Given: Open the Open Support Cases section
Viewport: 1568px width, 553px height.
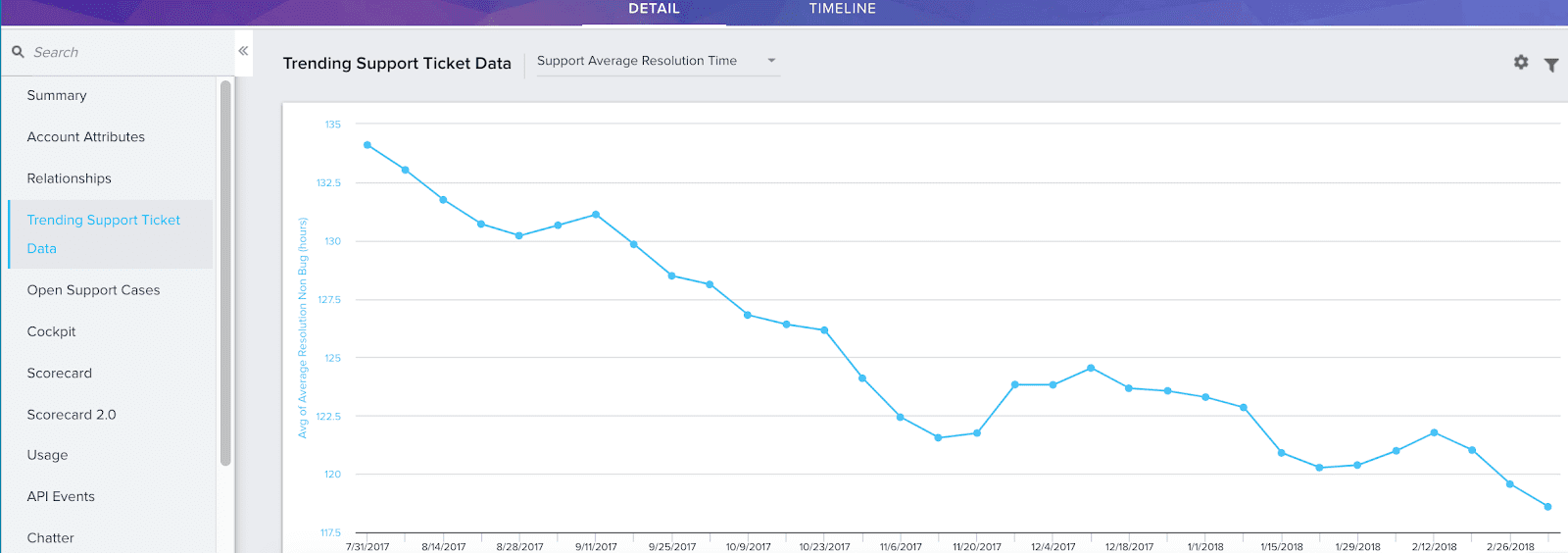Looking at the screenshot, I should pyautogui.click(x=93, y=290).
